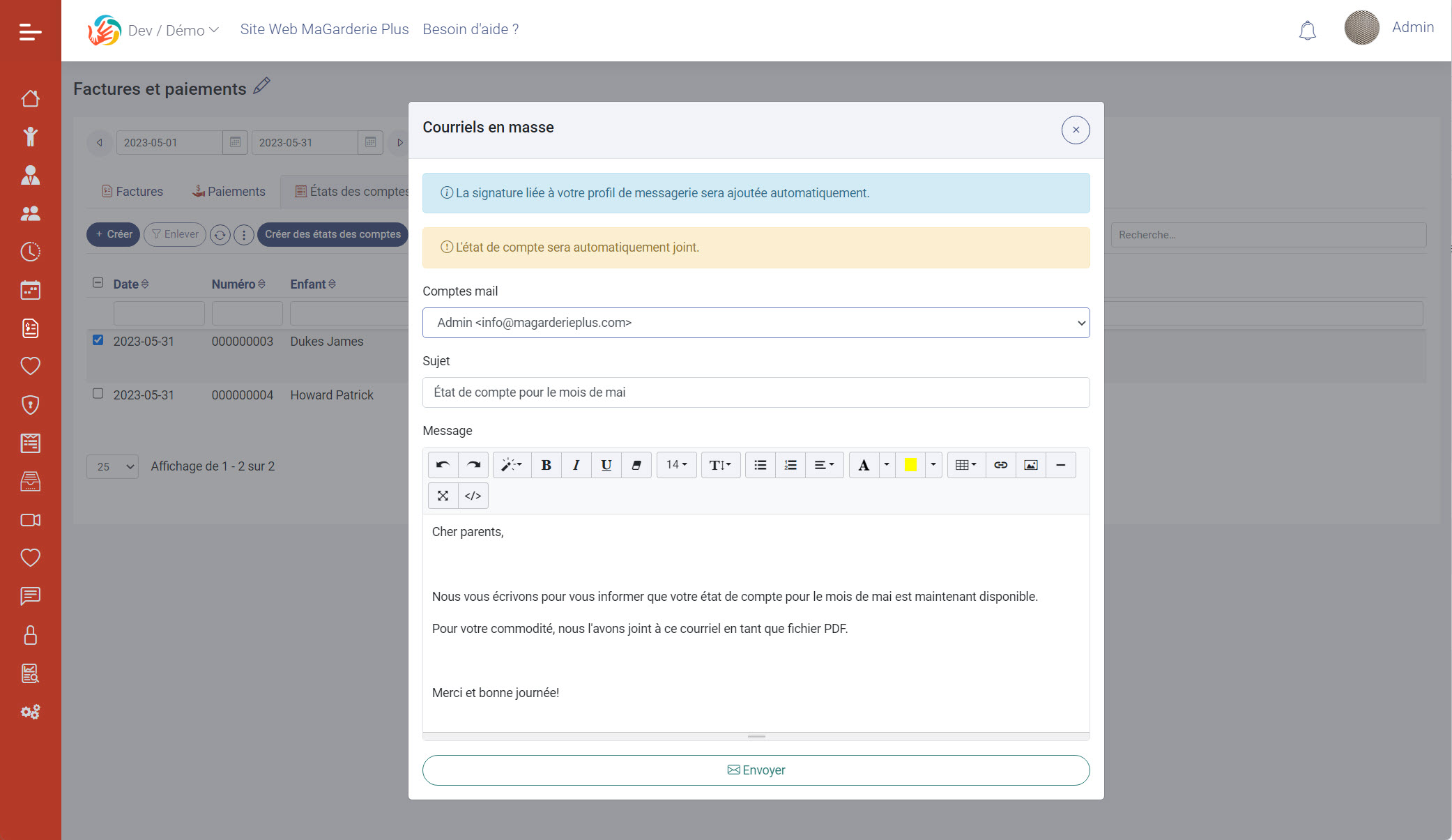
Task: Open the Dev / Démo dropdown
Action: point(173,30)
